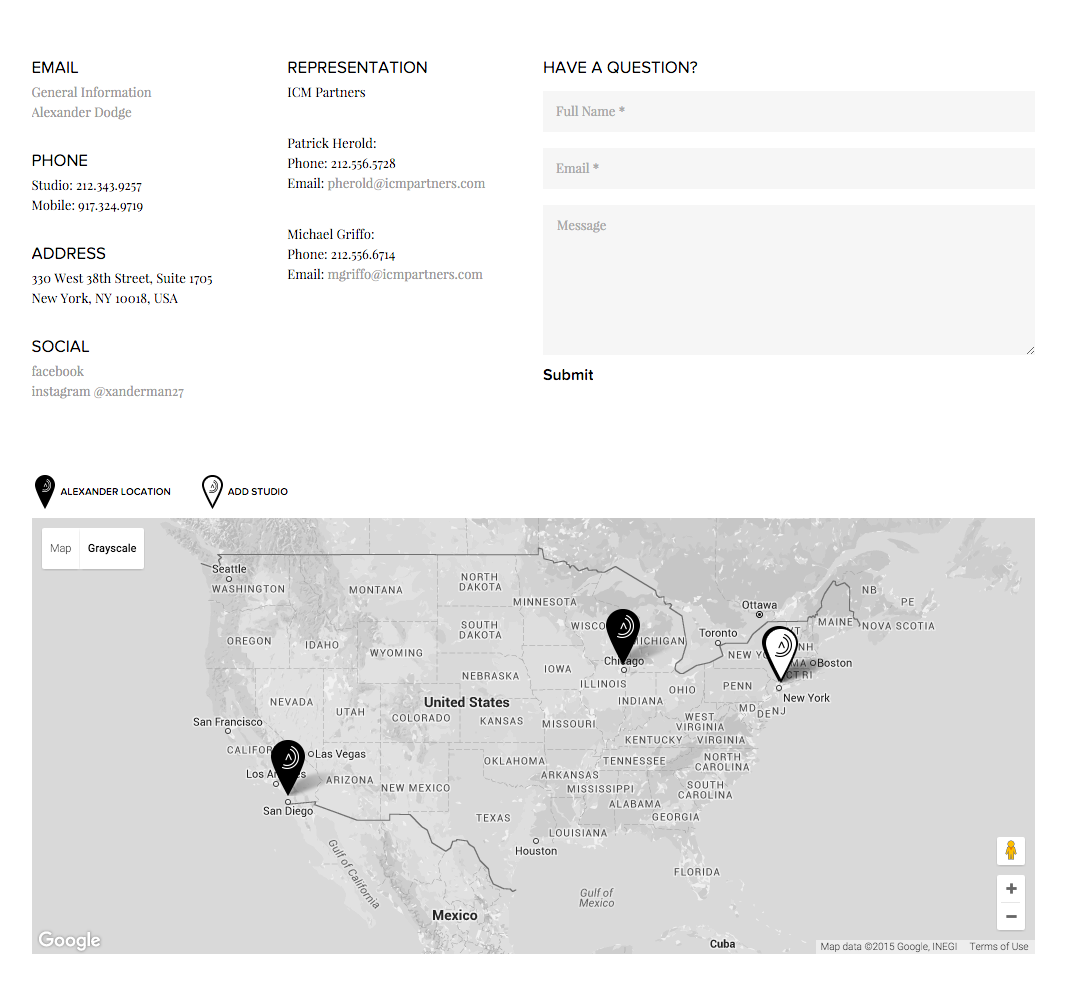Click into the Message text area
The height and width of the screenshot is (1001, 1078).
pyautogui.click(x=788, y=280)
